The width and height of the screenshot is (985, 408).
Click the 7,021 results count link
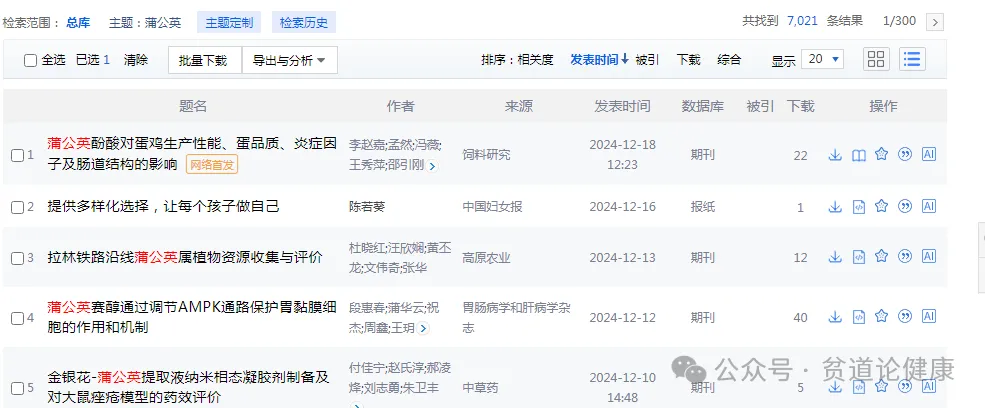[x=802, y=21]
